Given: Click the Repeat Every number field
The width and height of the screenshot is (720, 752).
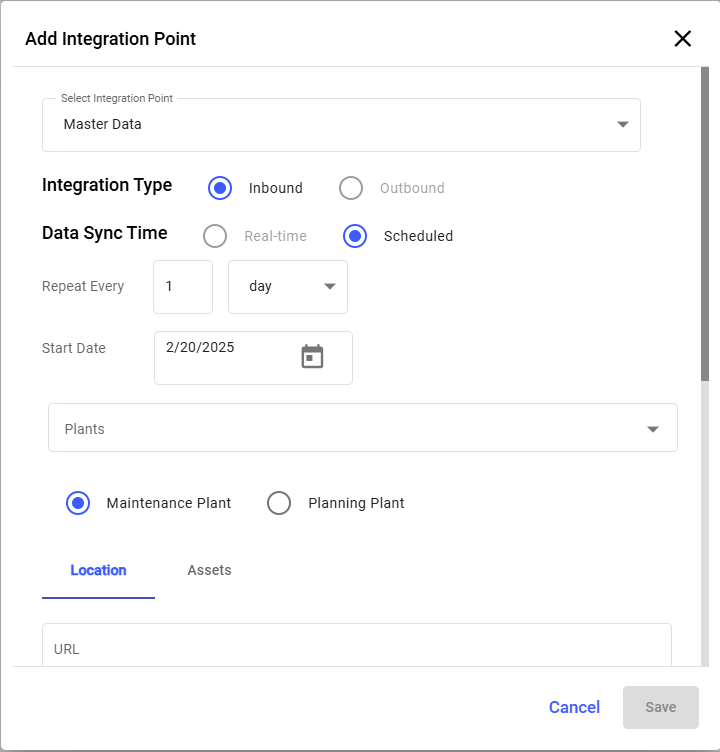Looking at the screenshot, I should coord(182,287).
